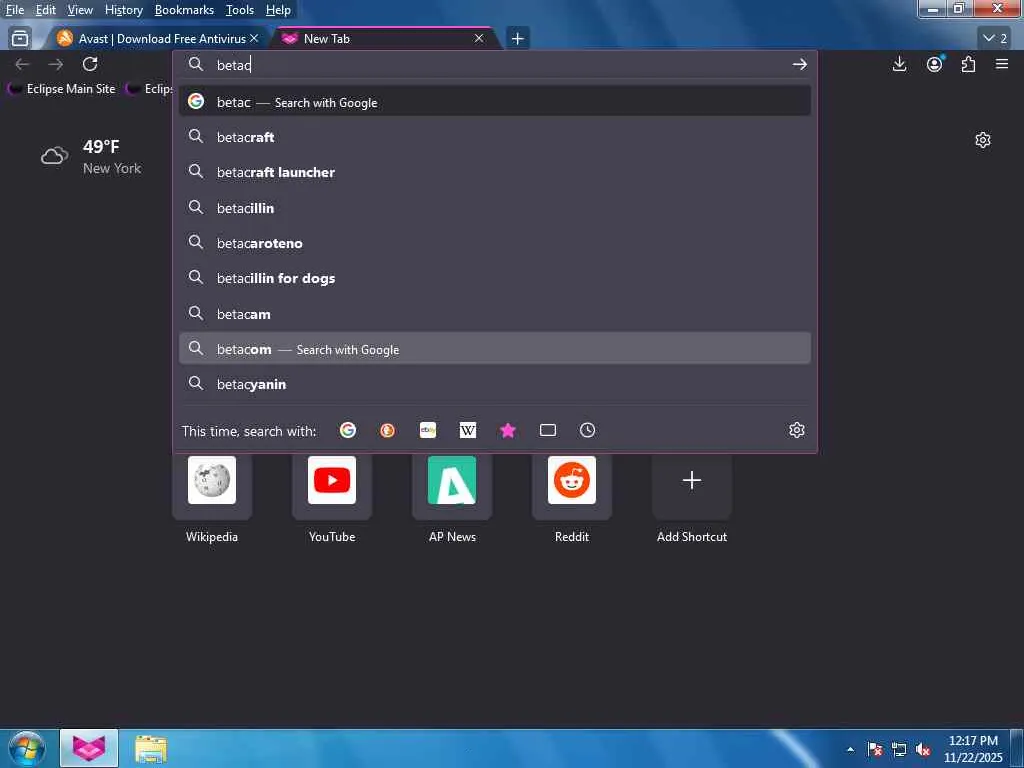Viewport: 1024px width, 768px height.
Task: Select 'betac — Search with Google' suggestion
Action: 494,102
